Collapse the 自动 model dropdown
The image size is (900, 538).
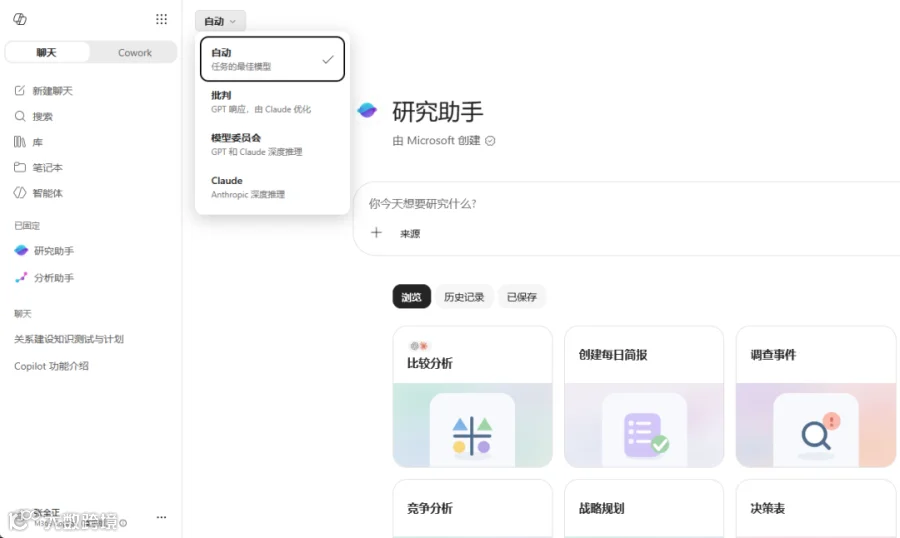(x=220, y=21)
